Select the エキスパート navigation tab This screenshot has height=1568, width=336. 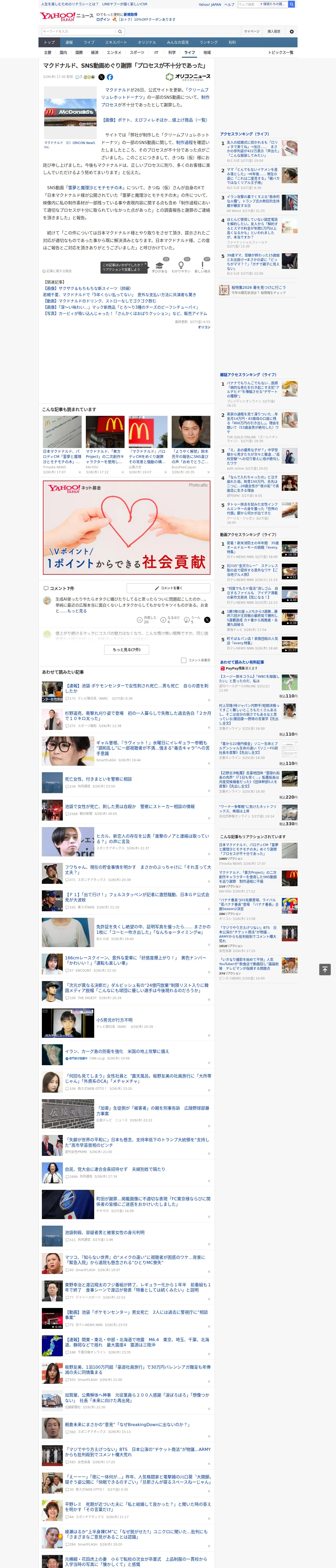pos(116,43)
